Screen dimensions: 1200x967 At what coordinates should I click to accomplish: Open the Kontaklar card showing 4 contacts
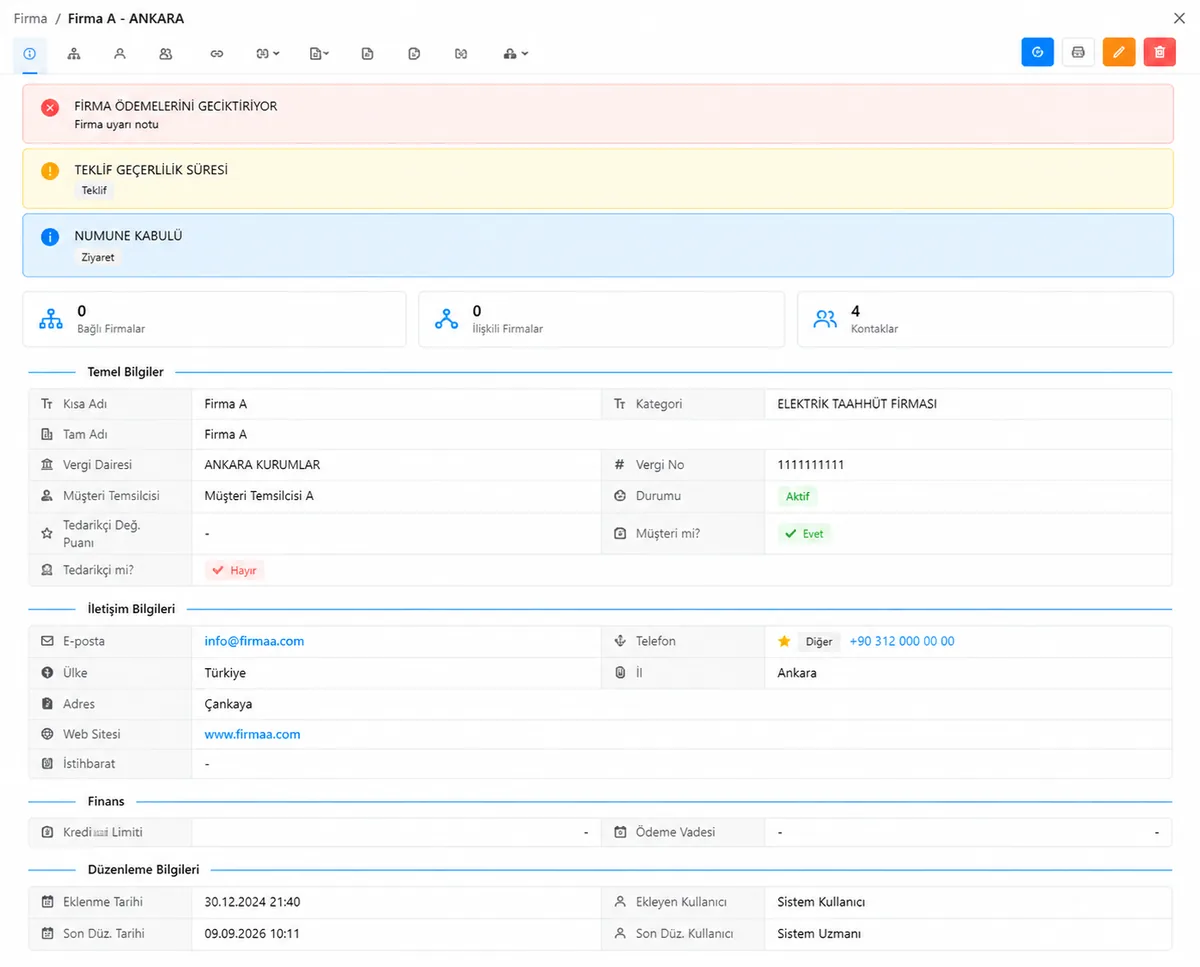(x=985, y=319)
